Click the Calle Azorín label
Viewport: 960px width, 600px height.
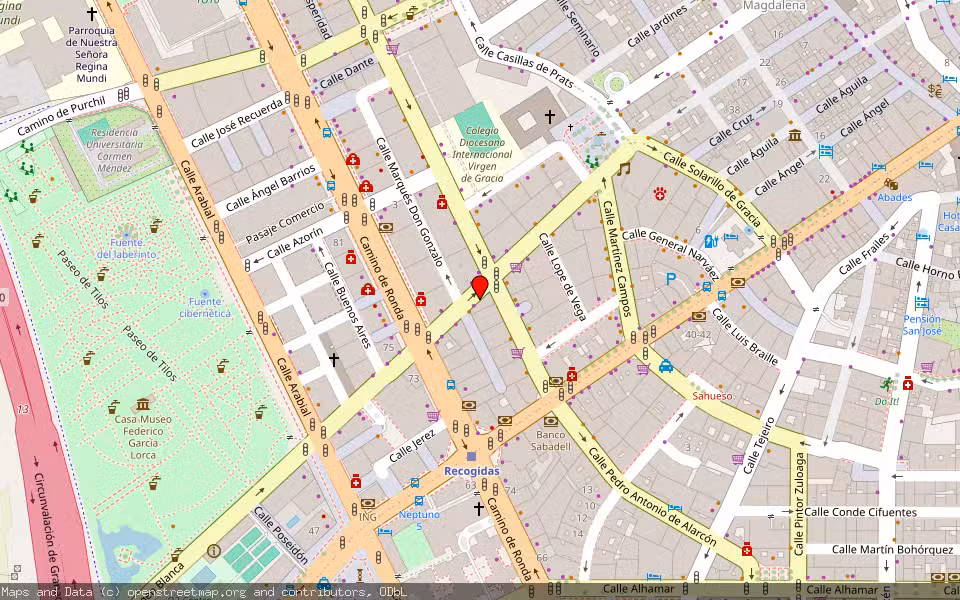(294, 243)
